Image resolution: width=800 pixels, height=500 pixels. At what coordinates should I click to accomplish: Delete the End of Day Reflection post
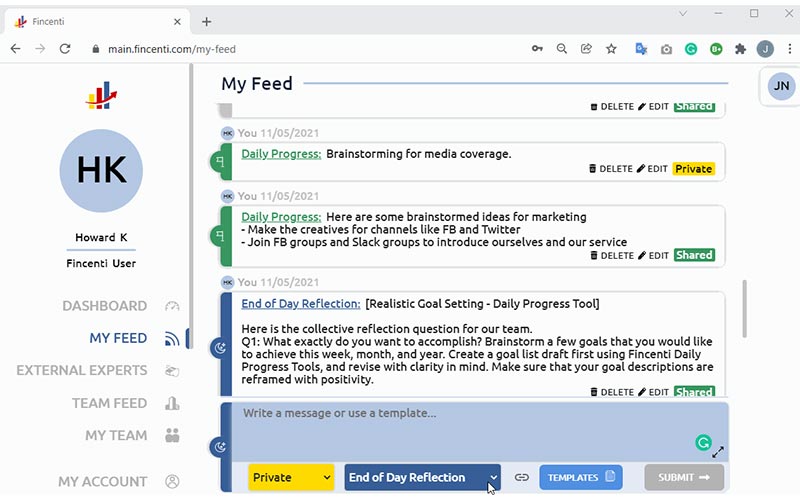(x=612, y=392)
